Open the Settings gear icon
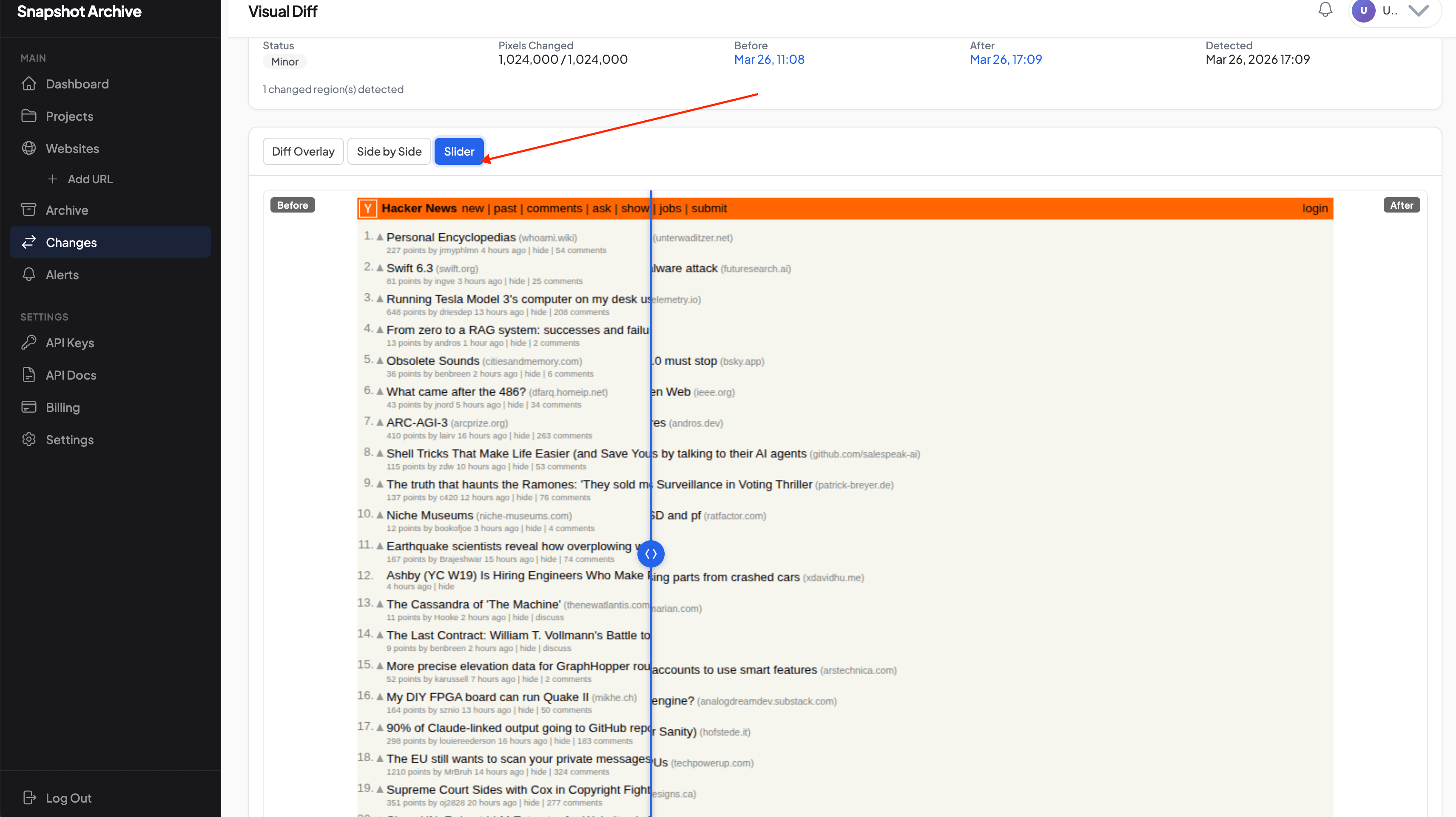 click(29, 439)
